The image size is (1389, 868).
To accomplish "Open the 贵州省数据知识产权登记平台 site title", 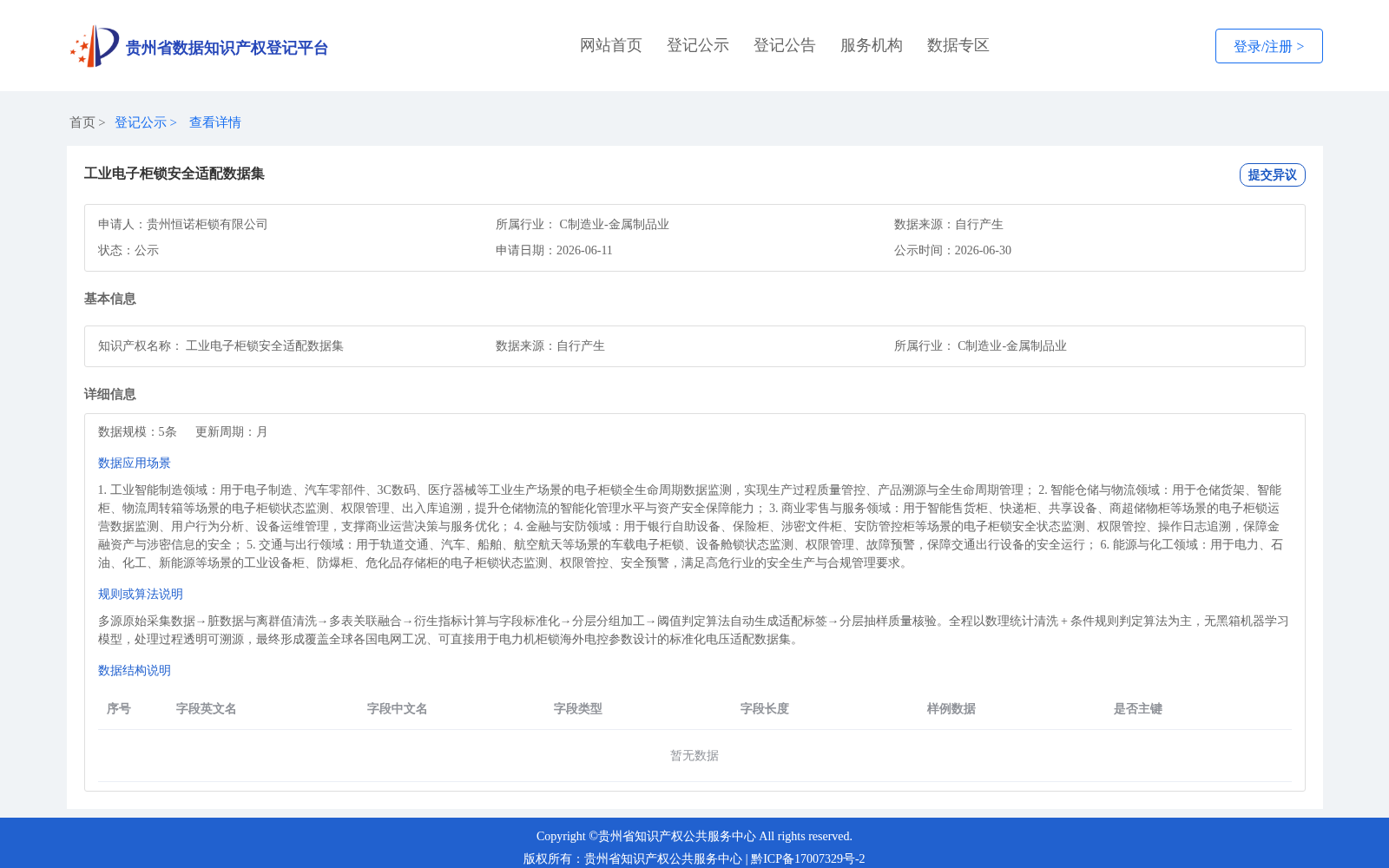I will tap(227, 48).
